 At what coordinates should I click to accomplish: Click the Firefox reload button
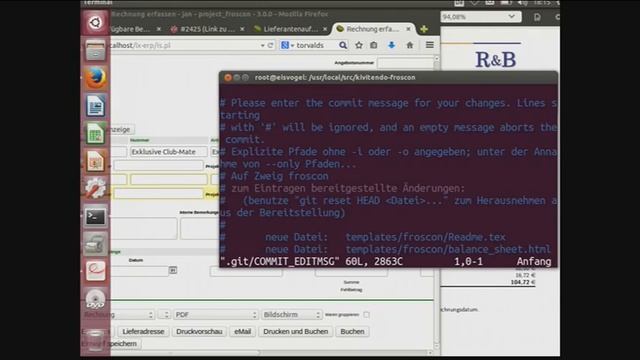[x=270, y=45]
